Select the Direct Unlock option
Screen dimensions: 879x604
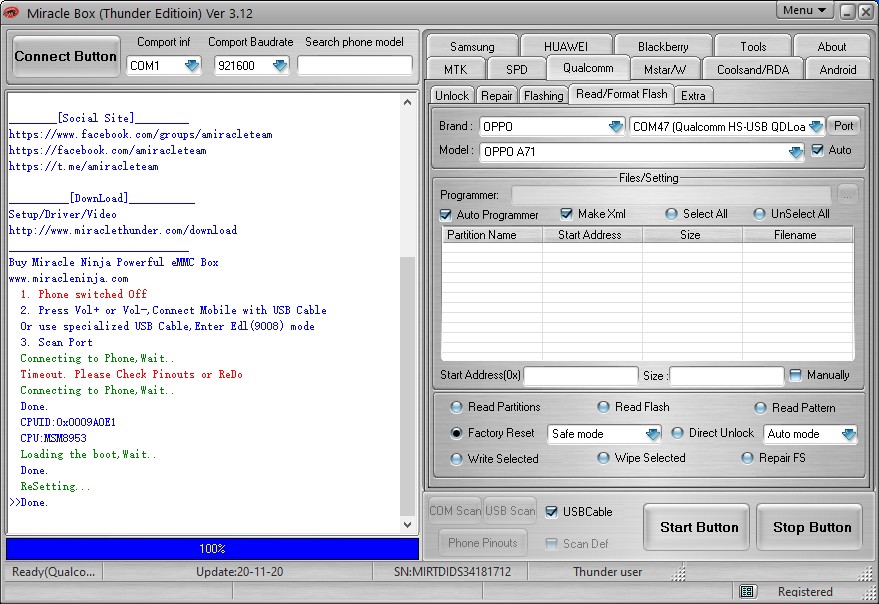[677, 433]
